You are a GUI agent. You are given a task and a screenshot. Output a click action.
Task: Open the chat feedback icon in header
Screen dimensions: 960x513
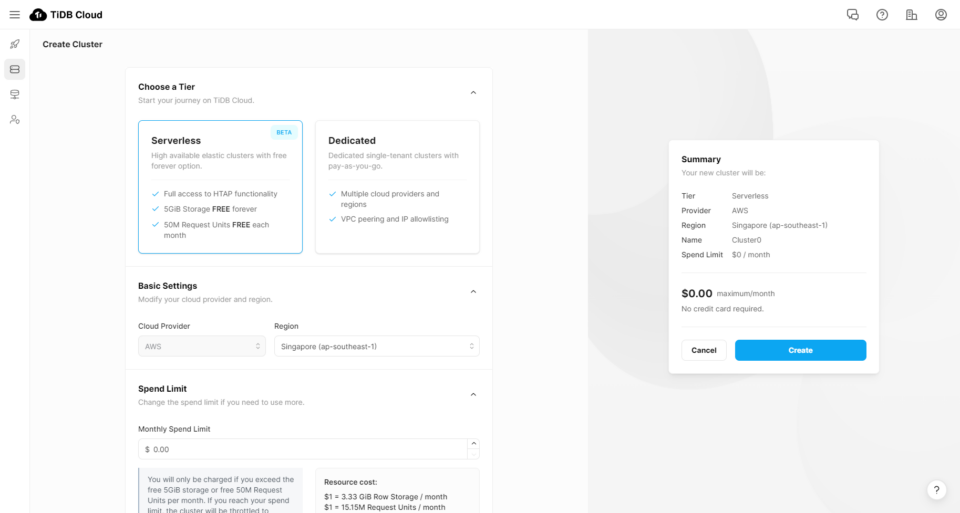coord(853,15)
